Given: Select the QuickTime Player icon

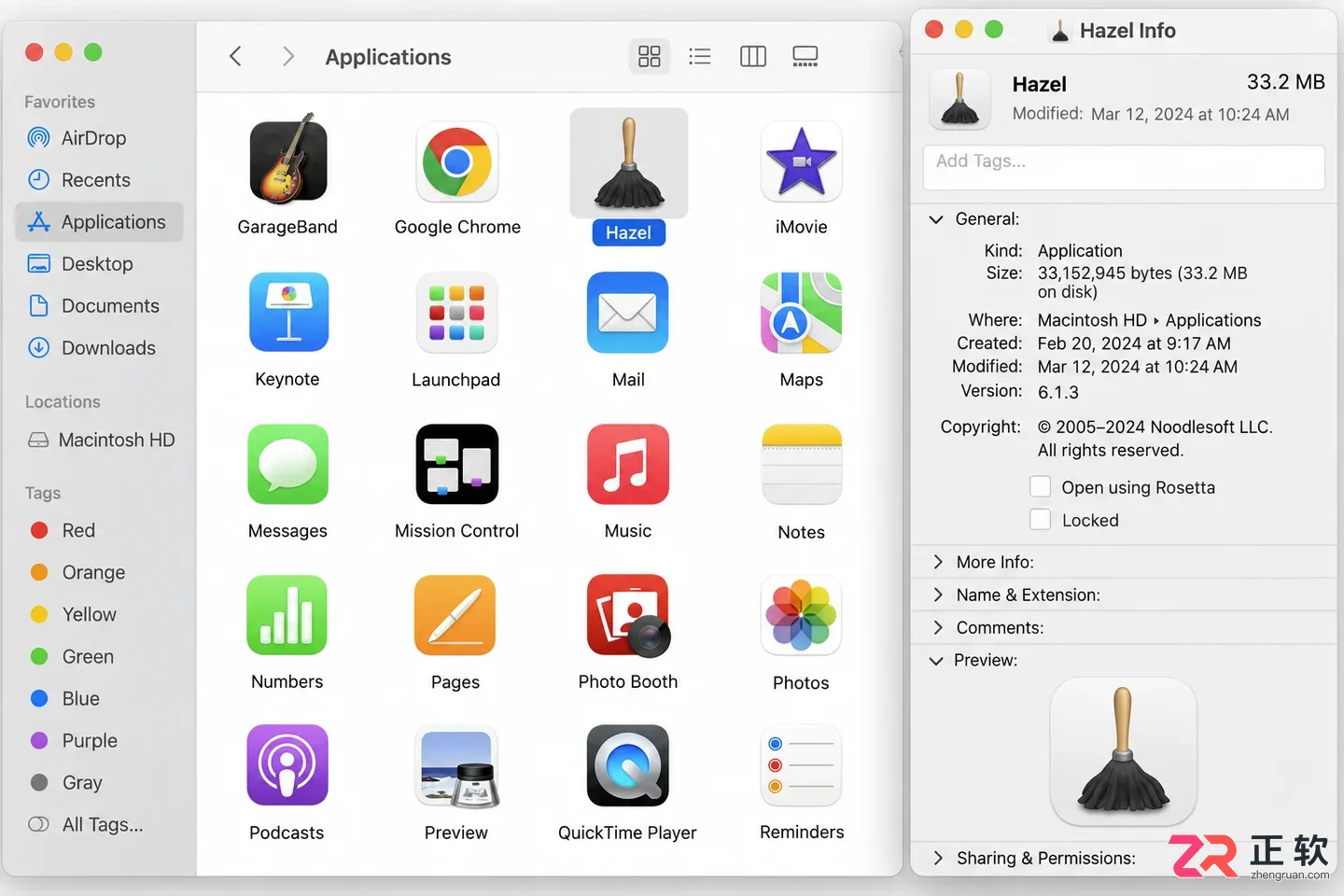Looking at the screenshot, I should (628, 765).
